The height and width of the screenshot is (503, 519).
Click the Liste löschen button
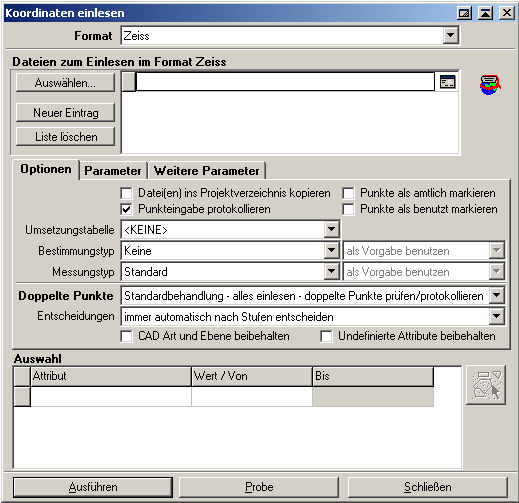click(65, 137)
